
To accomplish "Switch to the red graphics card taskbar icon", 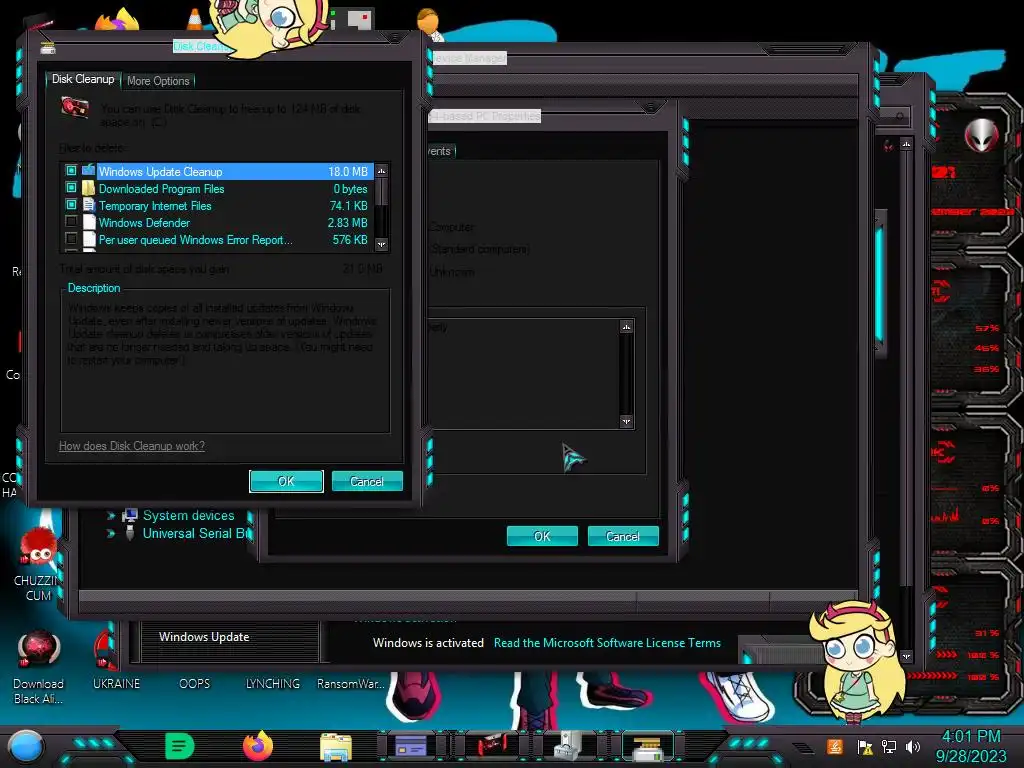I will coord(491,746).
